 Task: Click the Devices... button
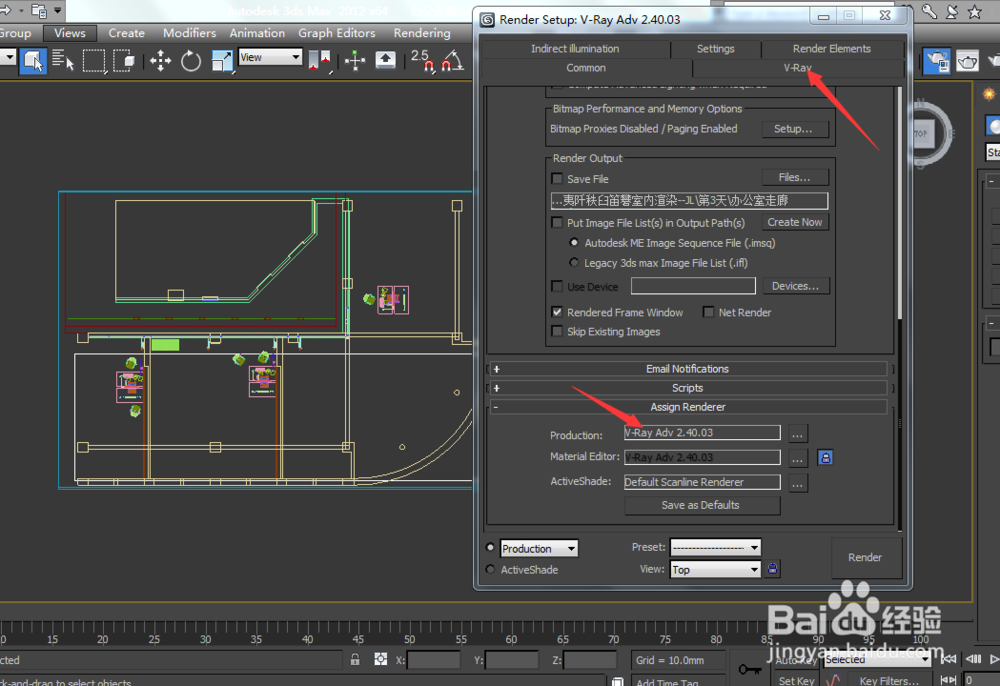point(795,286)
